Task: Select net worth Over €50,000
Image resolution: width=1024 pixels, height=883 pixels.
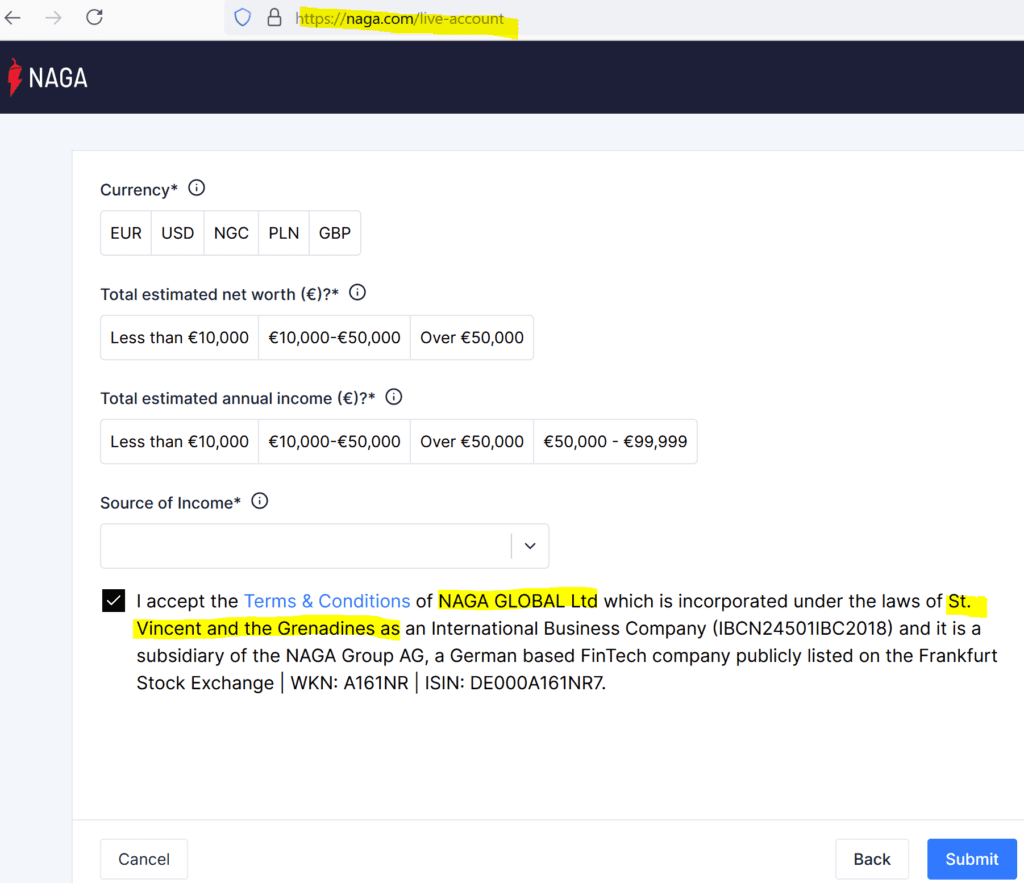Action: pos(472,338)
